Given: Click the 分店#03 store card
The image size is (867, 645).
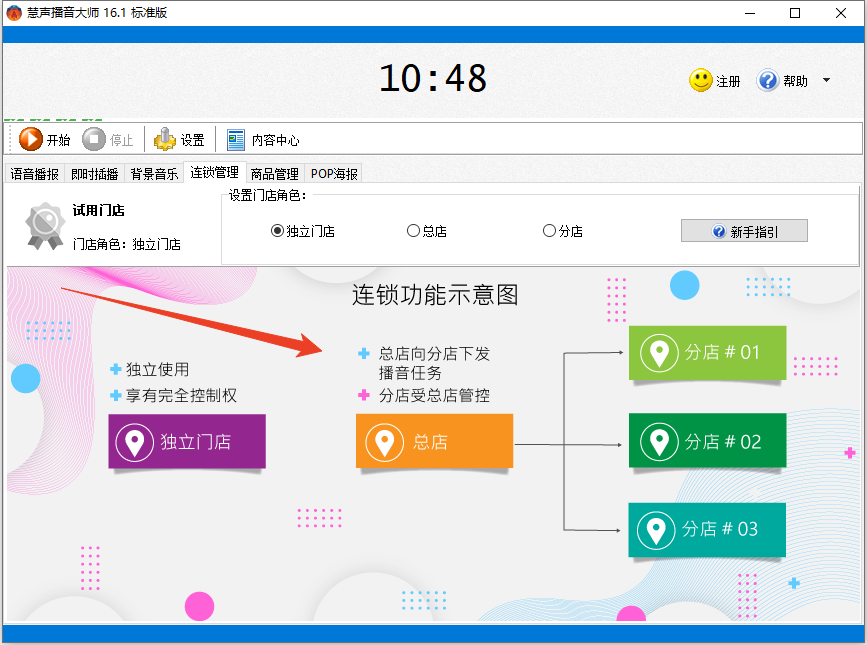Looking at the screenshot, I should pyautogui.click(x=707, y=530).
